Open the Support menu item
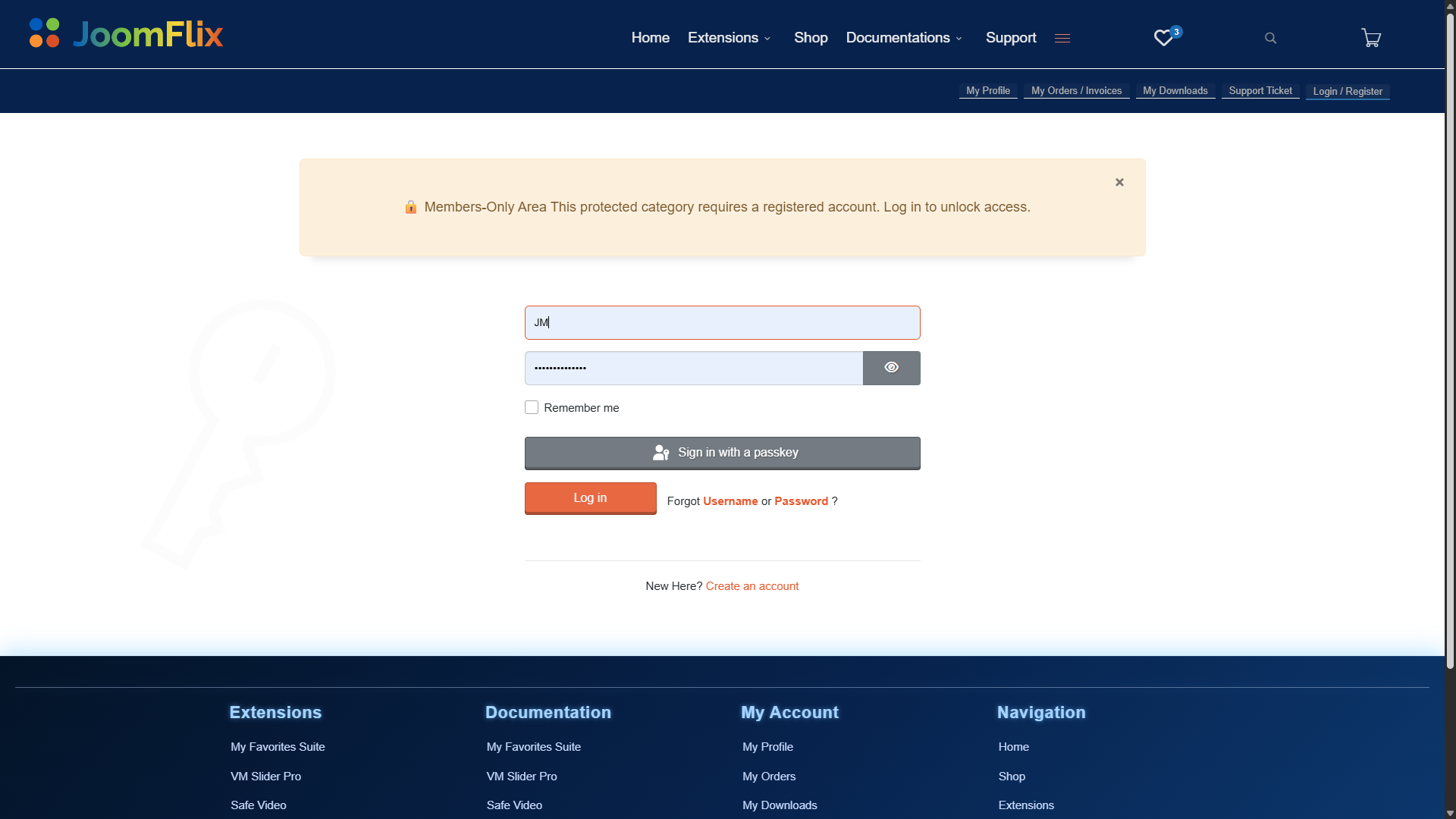Image resolution: width=1456 pixels, height=819 pixels. pos(1011,38)
